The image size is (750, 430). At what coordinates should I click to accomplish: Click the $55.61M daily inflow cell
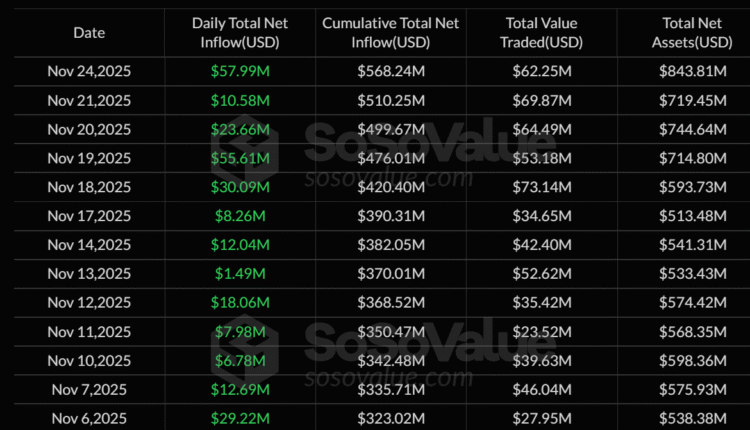[240, 159]
